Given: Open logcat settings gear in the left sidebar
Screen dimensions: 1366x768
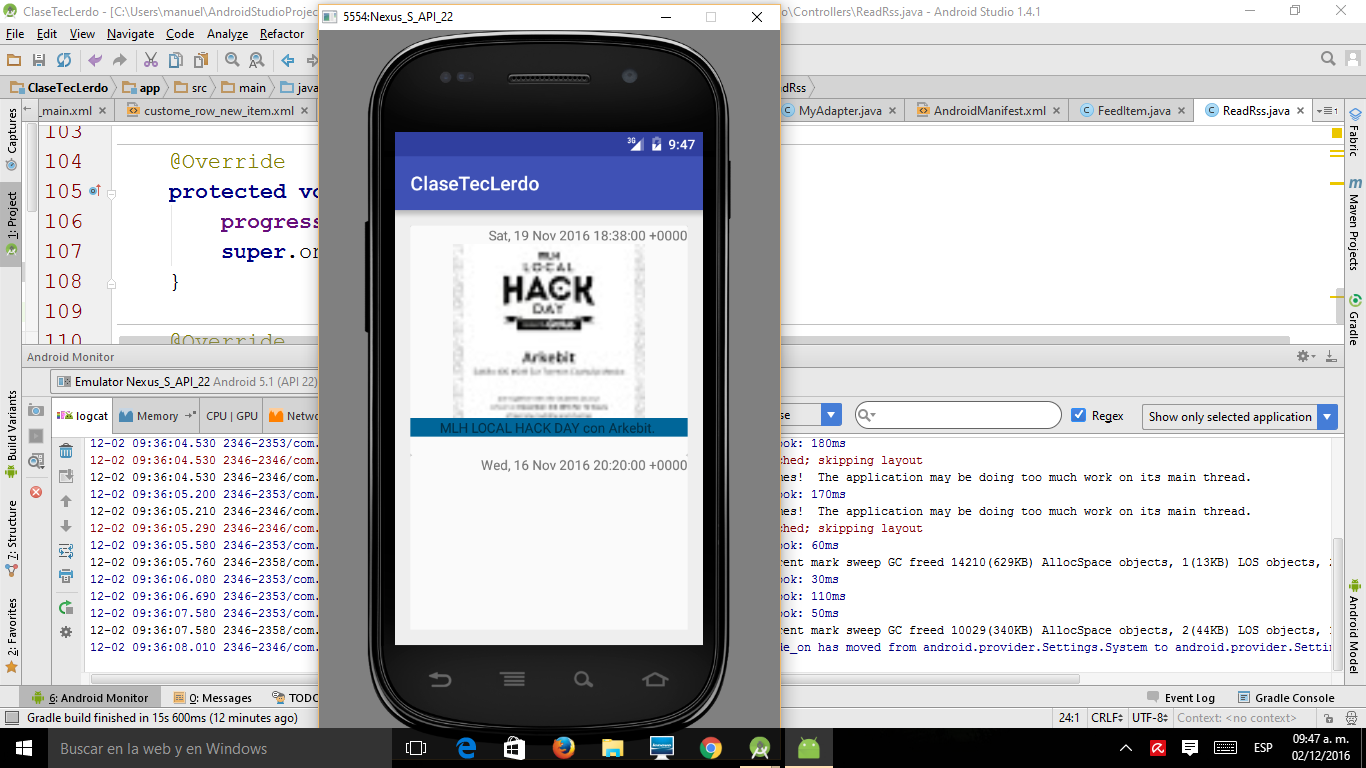Looking at the screenshot, I should click(x=66, y=632).
